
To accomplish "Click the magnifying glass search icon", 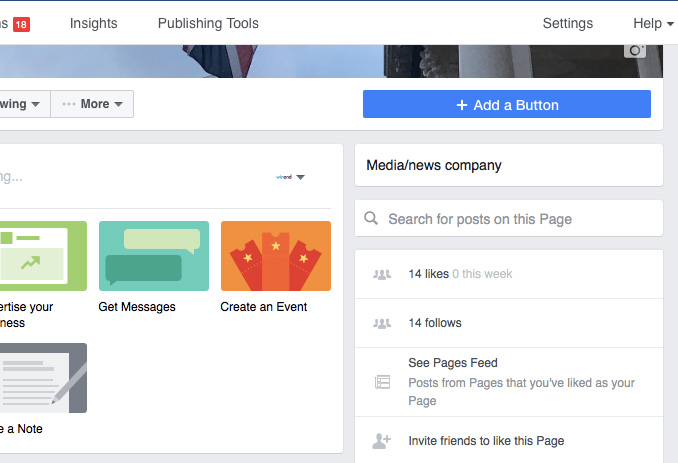I will (x=371, y=219).
